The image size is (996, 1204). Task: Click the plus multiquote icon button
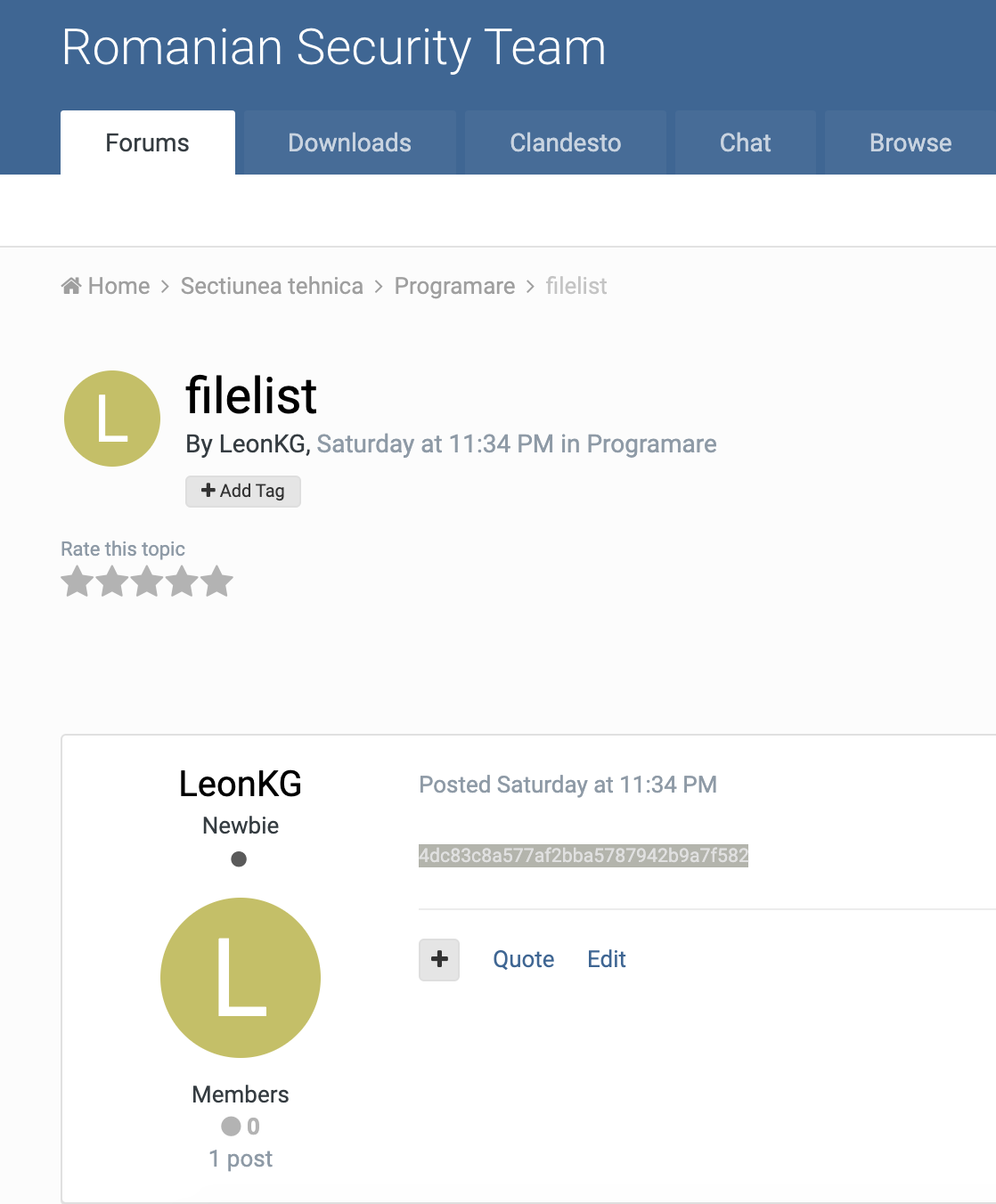(439, 960)
